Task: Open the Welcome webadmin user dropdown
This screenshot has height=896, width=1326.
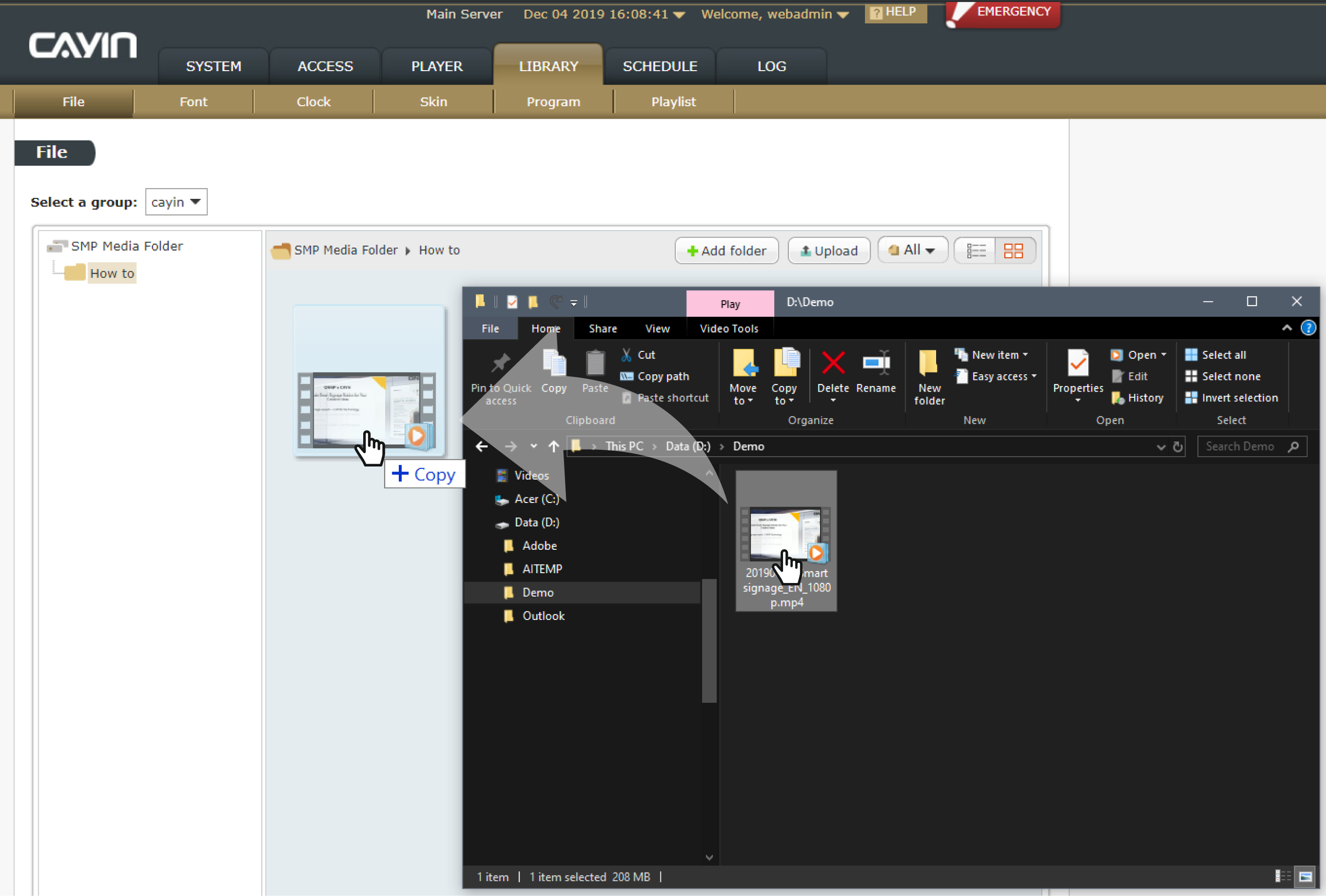Action: 842,15
